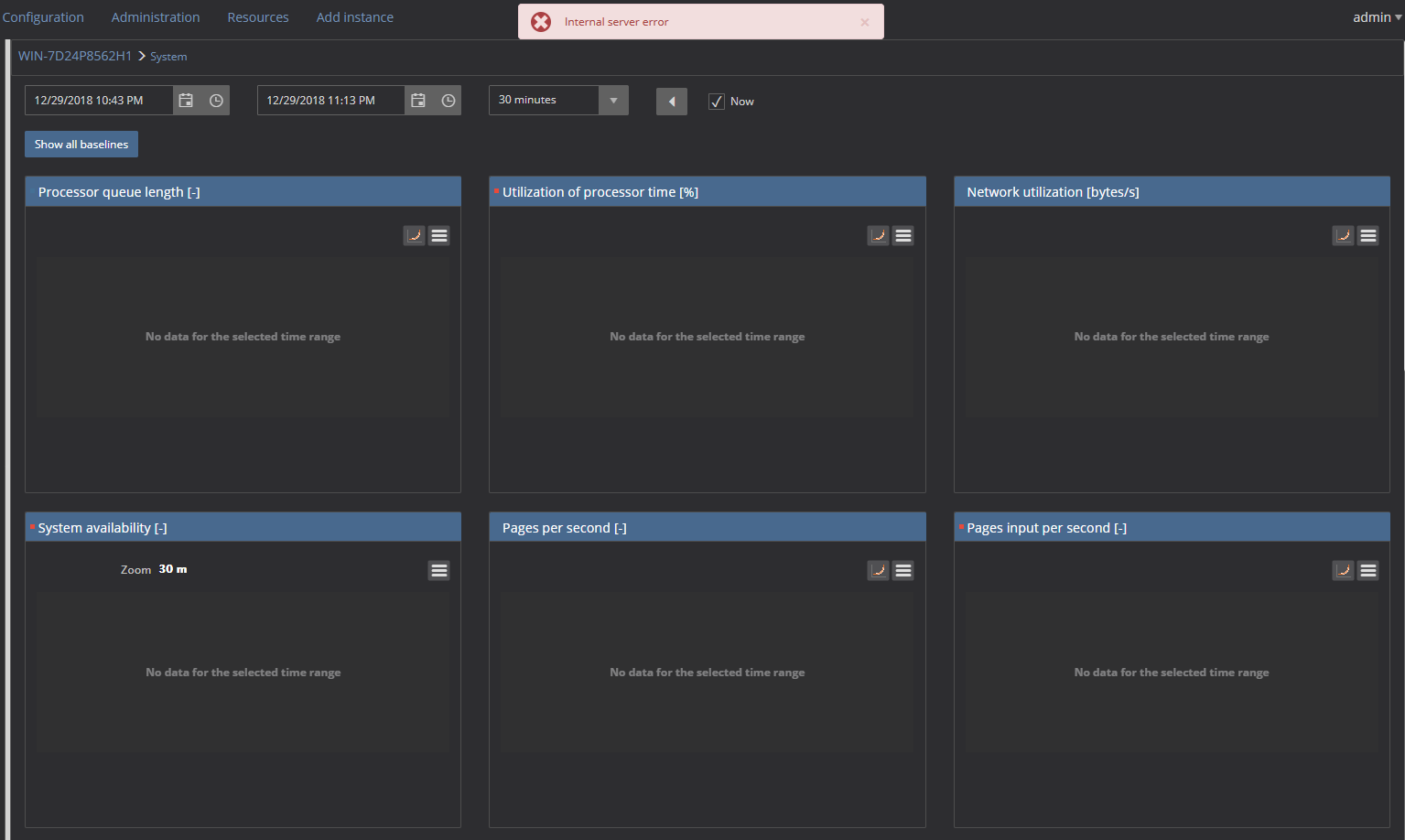Click chart menu in Processor queue length
Viewport: 1405px width, 840px height.
coord(439,236)
